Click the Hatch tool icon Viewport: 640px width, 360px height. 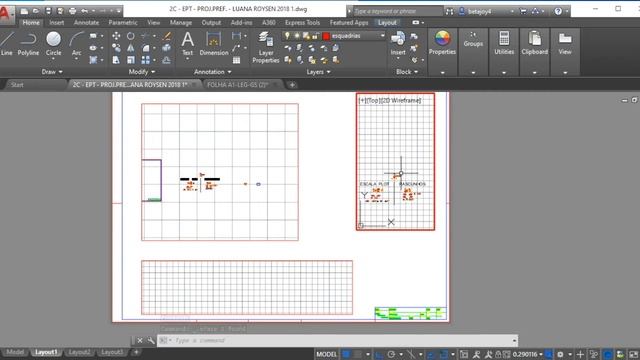click(93, 60)
